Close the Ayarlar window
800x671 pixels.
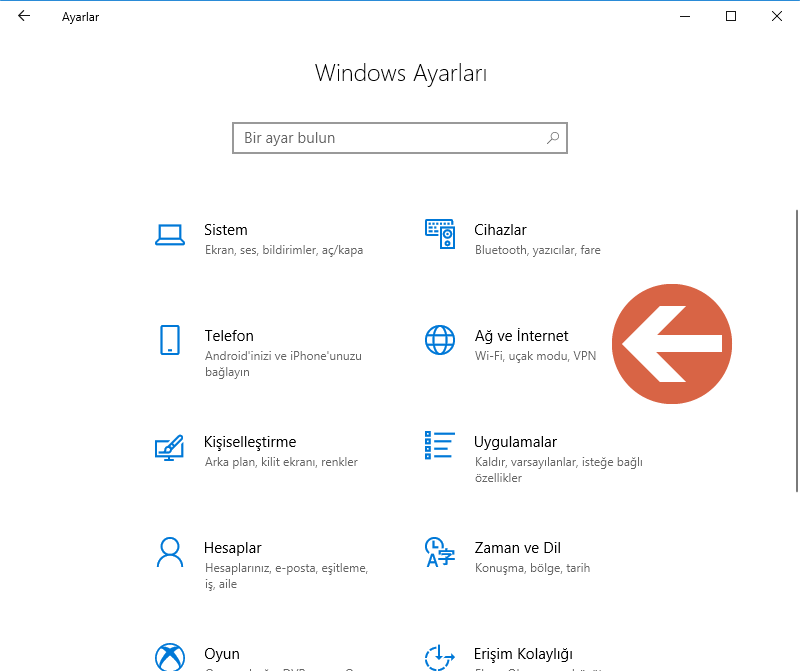click(777, 16)
